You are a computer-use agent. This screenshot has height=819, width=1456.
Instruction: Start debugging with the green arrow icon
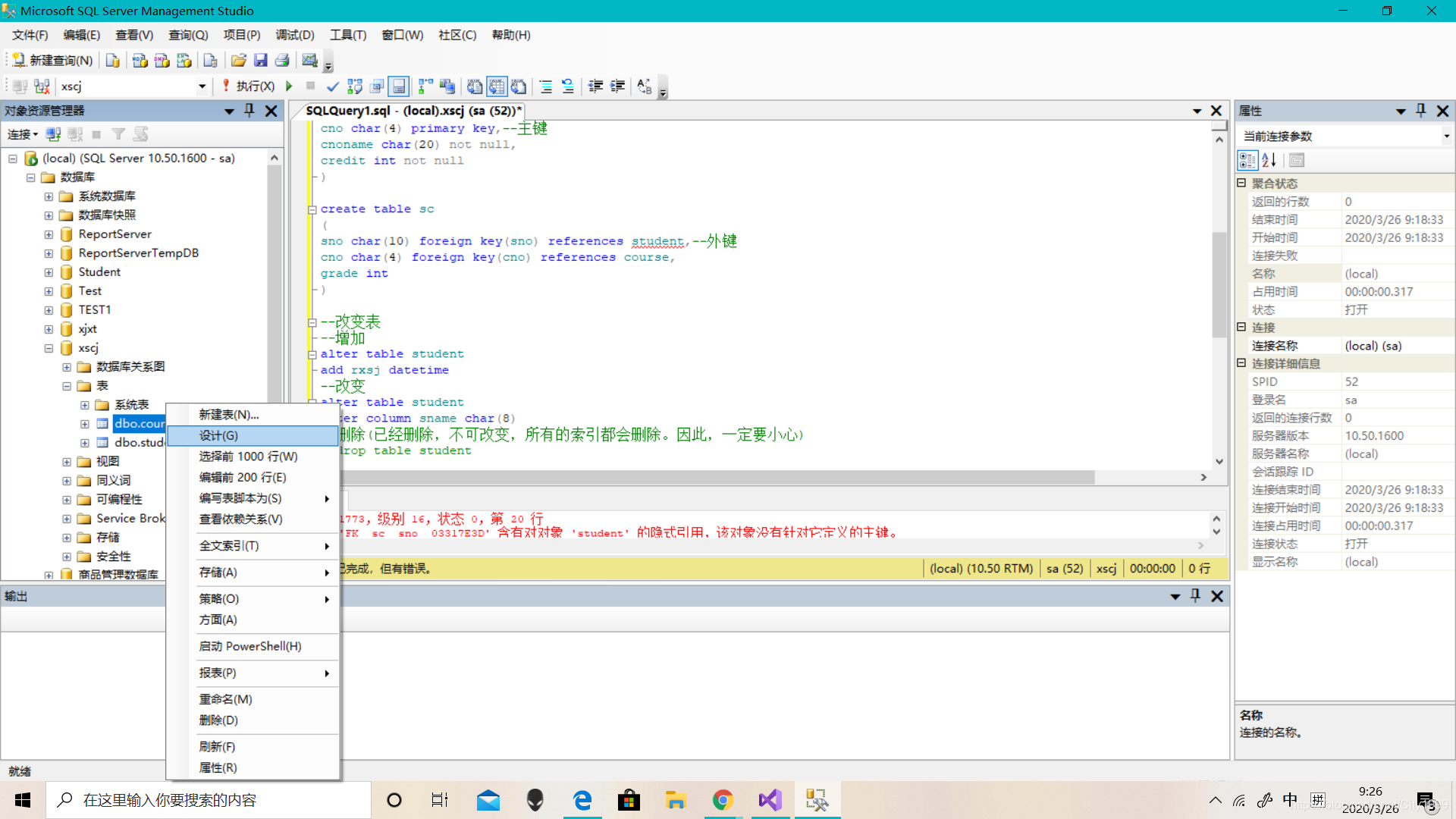pos(289,86)
